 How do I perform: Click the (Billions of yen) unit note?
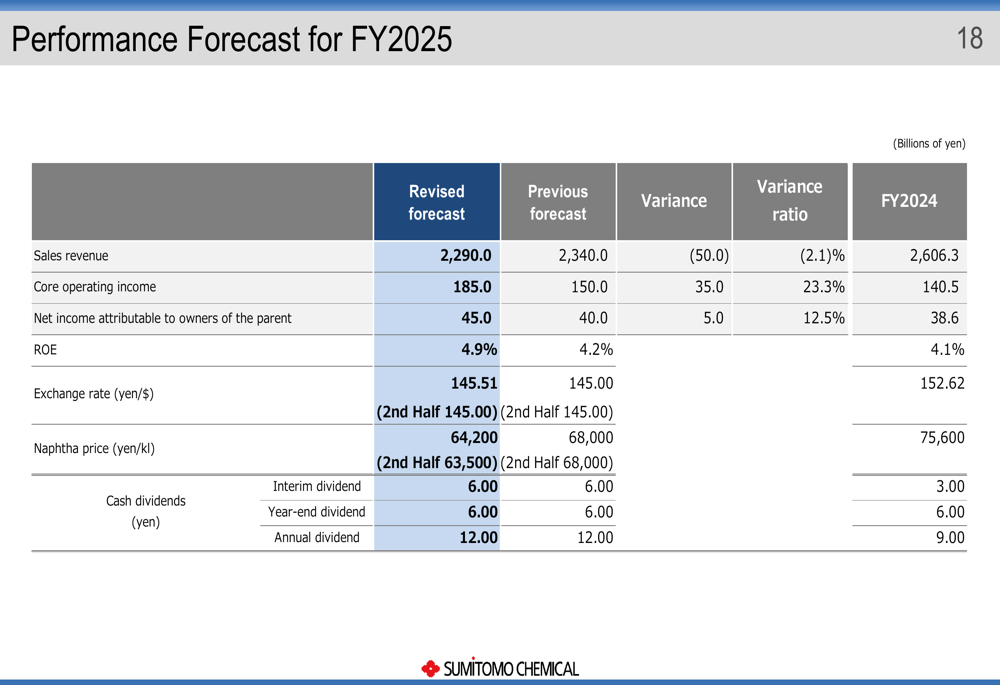[x=928, y=144]
